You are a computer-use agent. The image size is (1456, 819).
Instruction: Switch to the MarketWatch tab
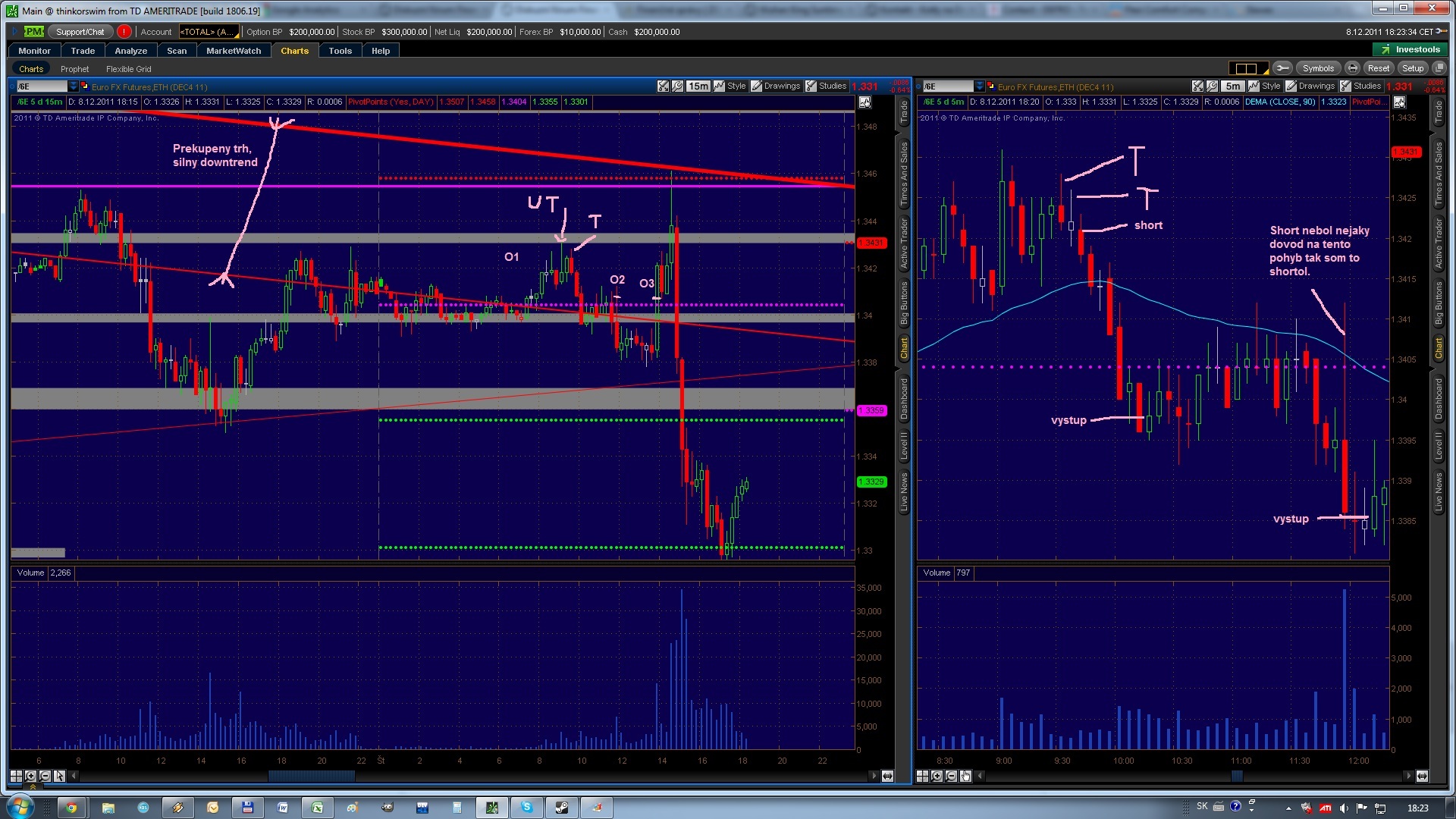233,51
